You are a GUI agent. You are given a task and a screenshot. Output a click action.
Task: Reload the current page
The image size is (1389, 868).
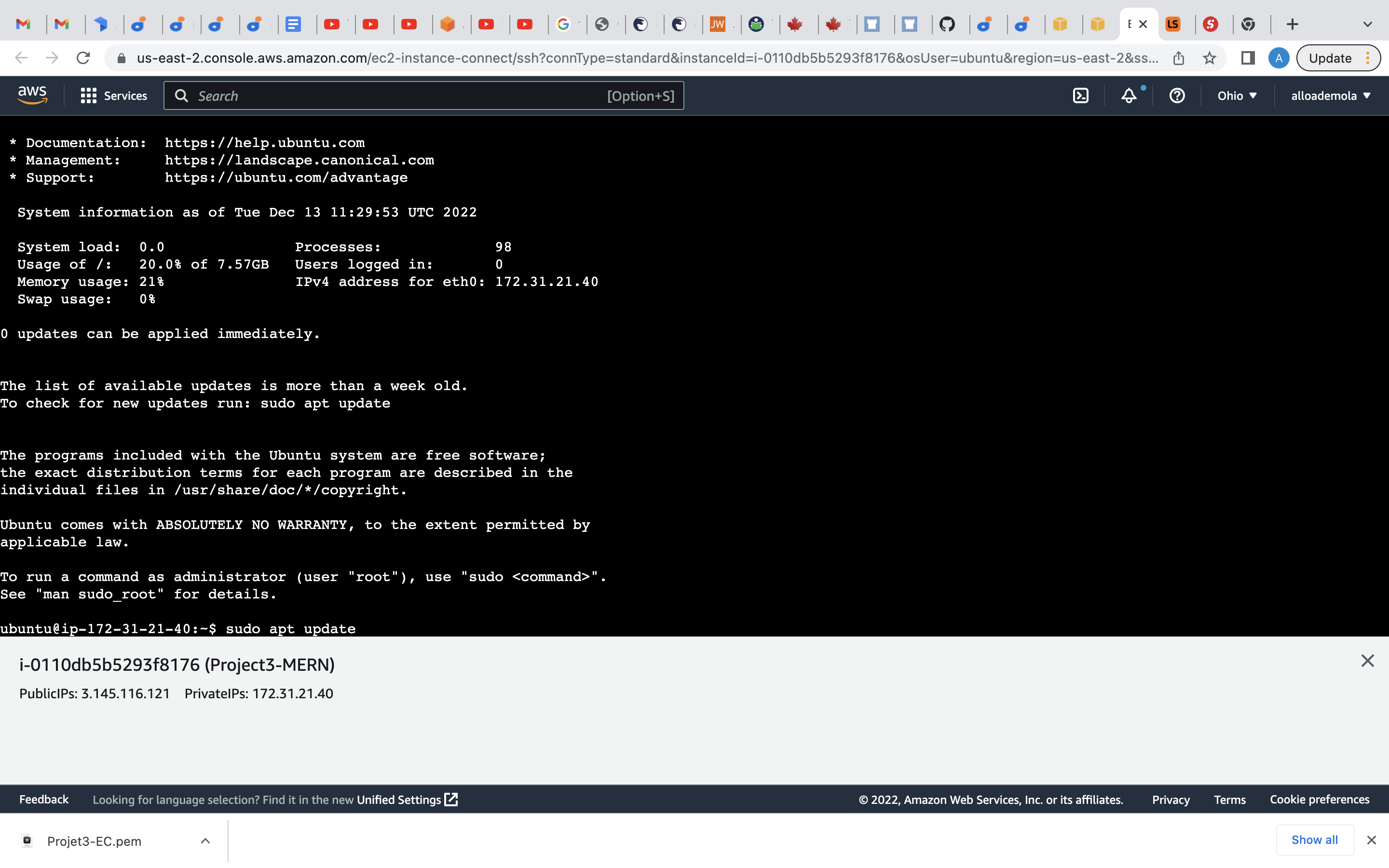tap(83, 58)
